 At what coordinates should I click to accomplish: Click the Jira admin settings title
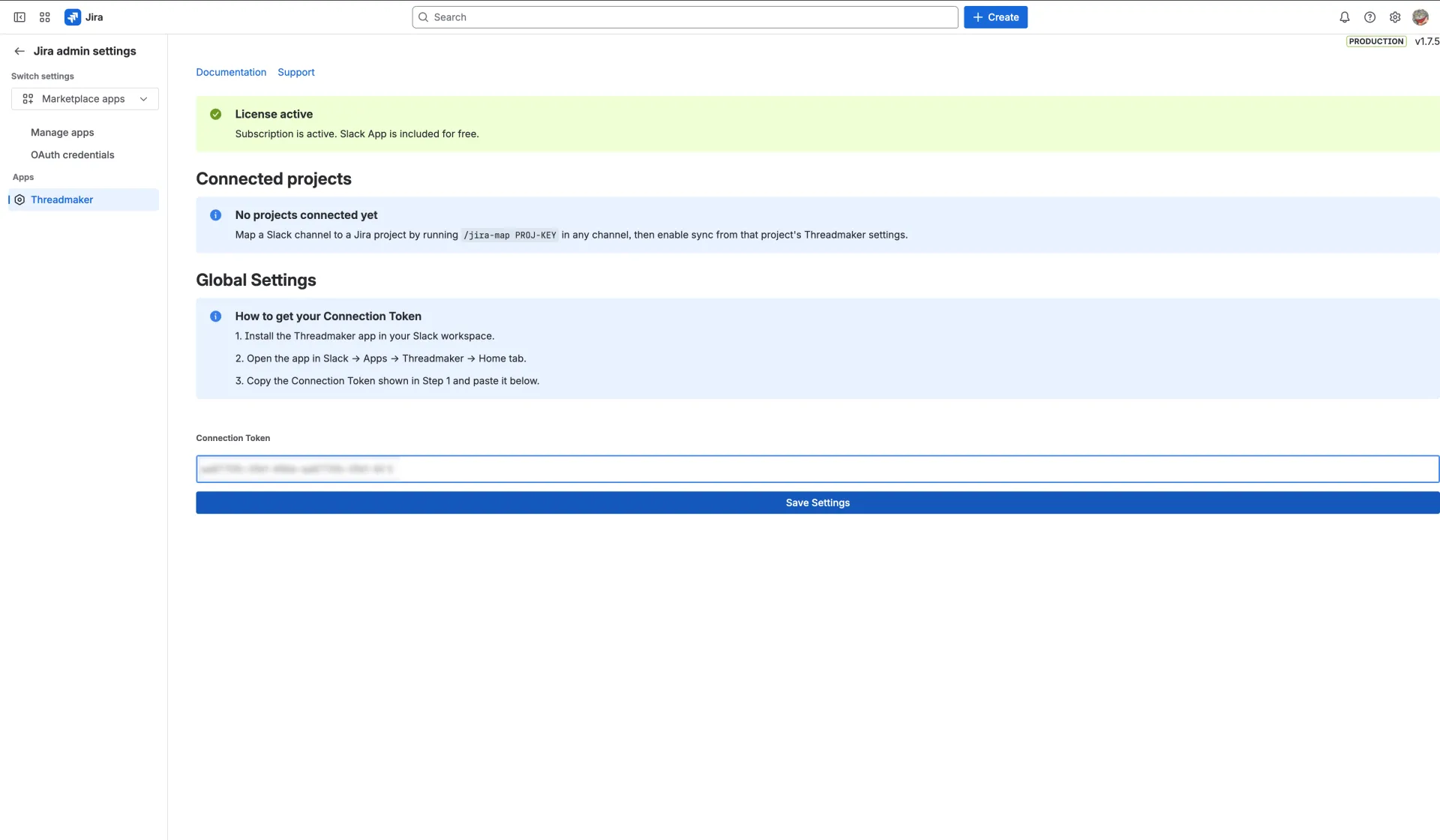(85, 51)
